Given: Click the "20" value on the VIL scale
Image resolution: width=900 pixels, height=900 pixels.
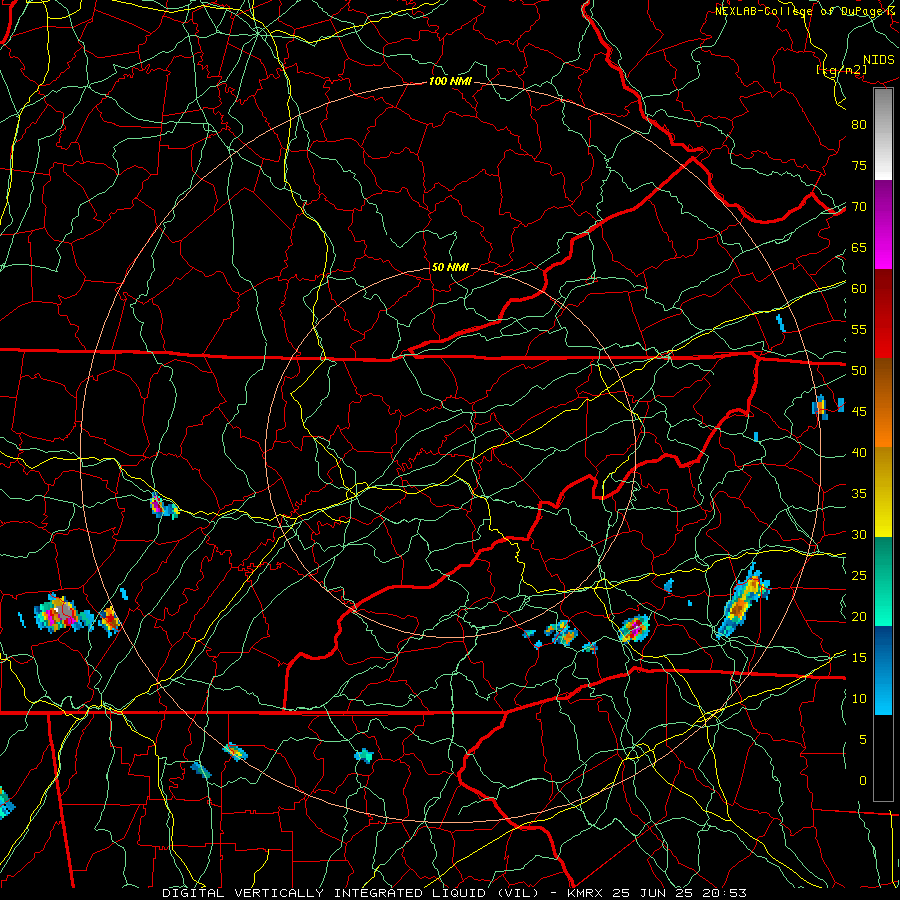Looking at the screenshot, I should point(859,617).
